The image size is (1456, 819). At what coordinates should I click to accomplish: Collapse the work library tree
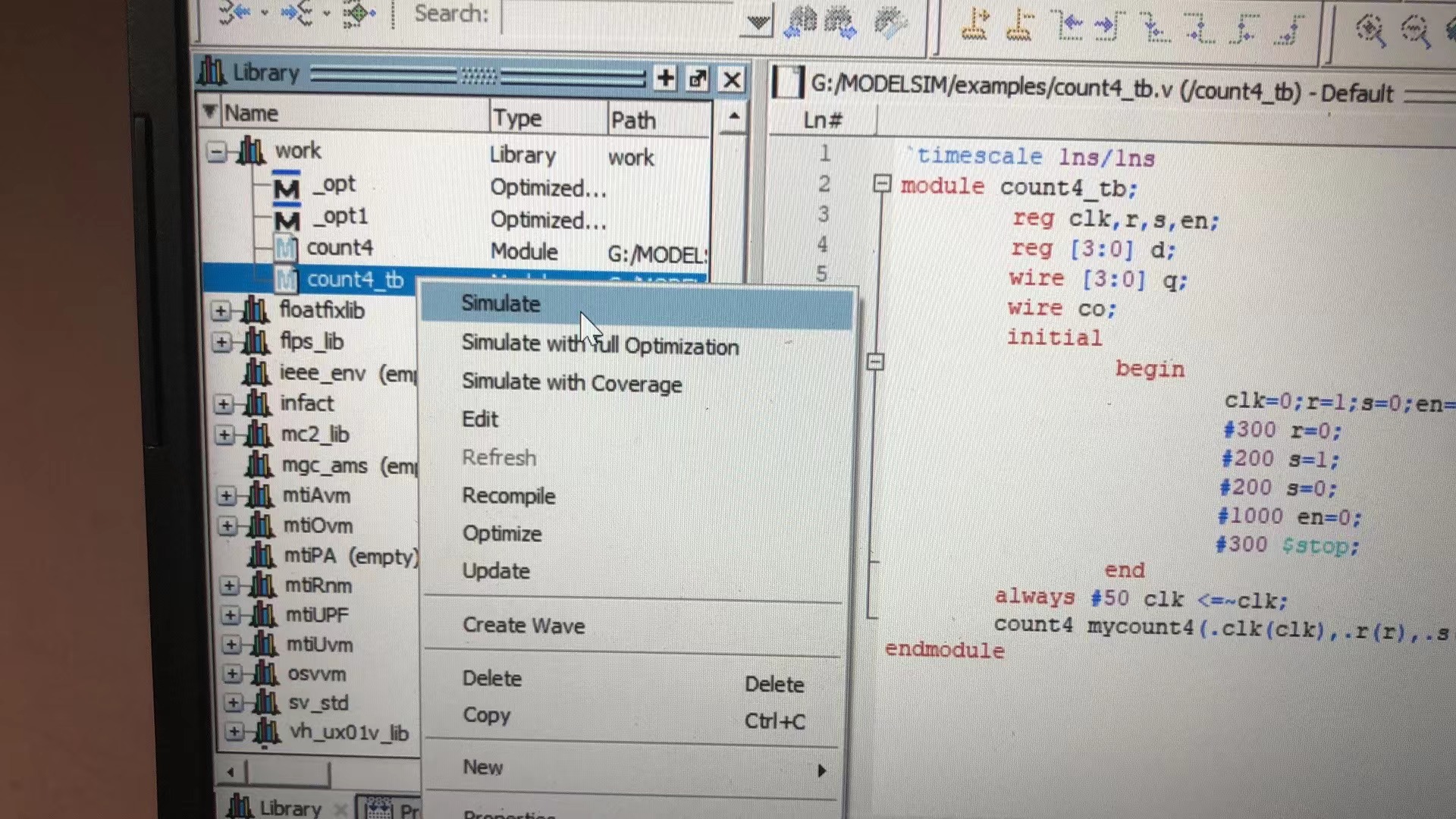pos(217,152)
